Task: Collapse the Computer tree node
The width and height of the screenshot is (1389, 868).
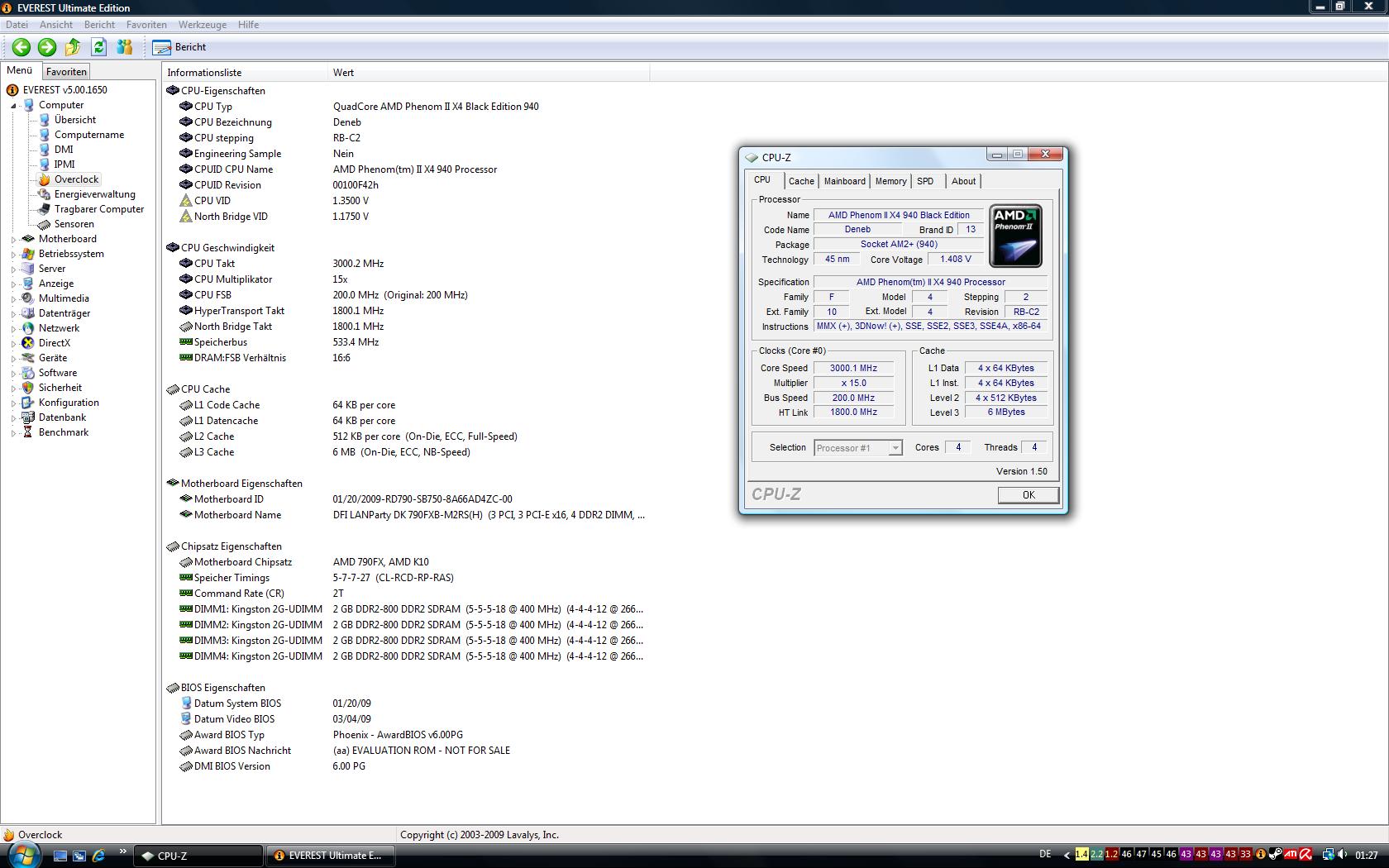Action: click(14, 106)
